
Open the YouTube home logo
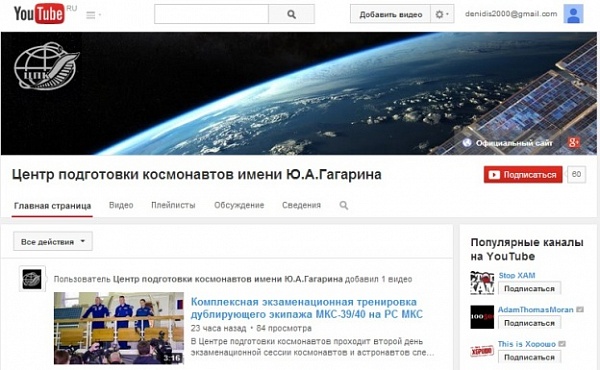(x=39, y=13)
